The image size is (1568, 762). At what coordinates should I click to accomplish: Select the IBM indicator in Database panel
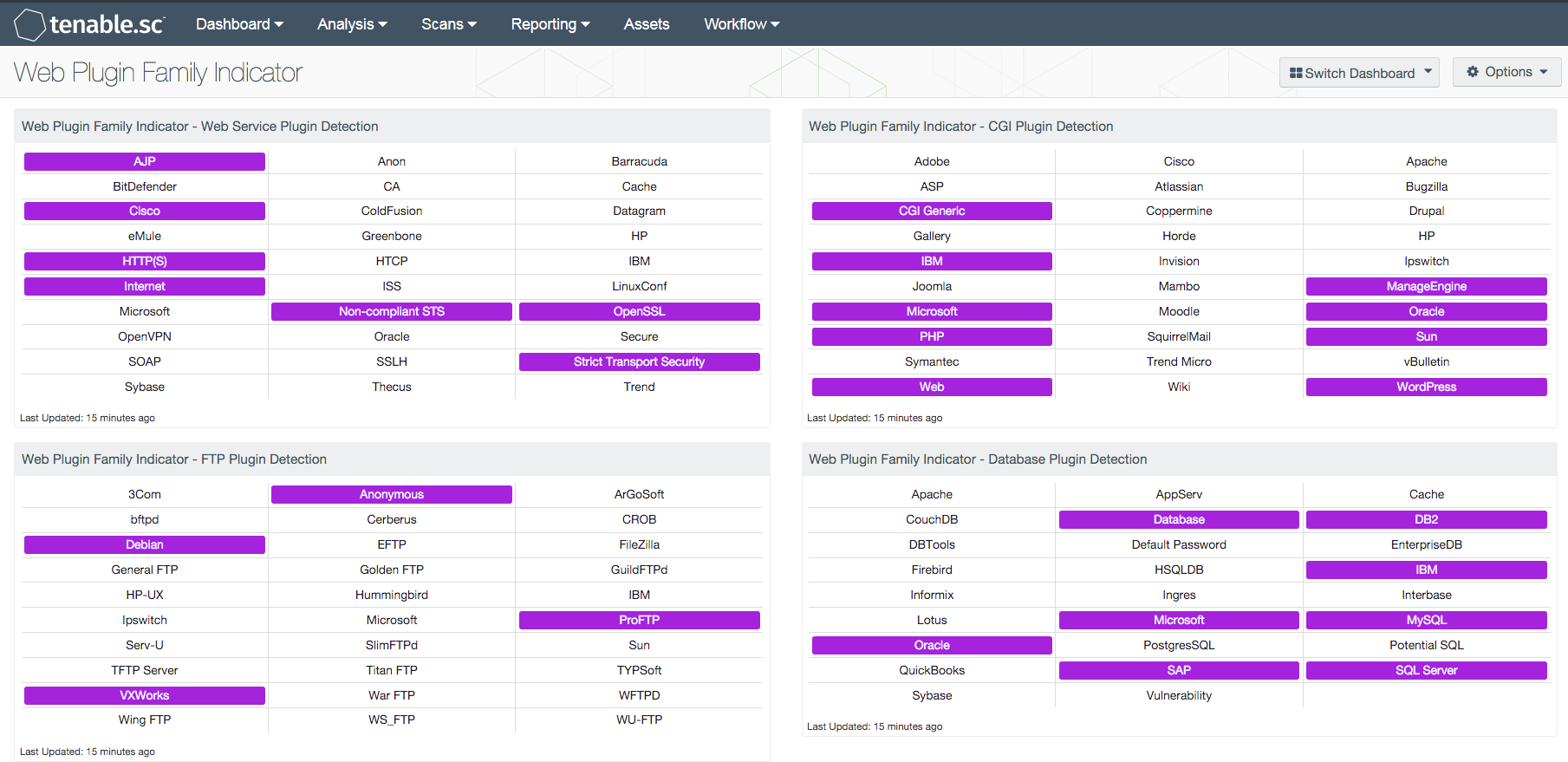click(x=1427, y=570)
